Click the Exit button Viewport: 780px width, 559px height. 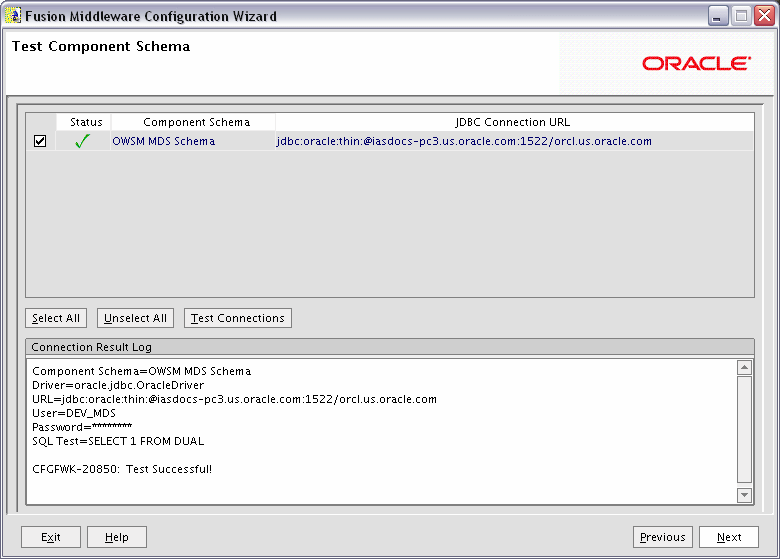click(51, 537)
